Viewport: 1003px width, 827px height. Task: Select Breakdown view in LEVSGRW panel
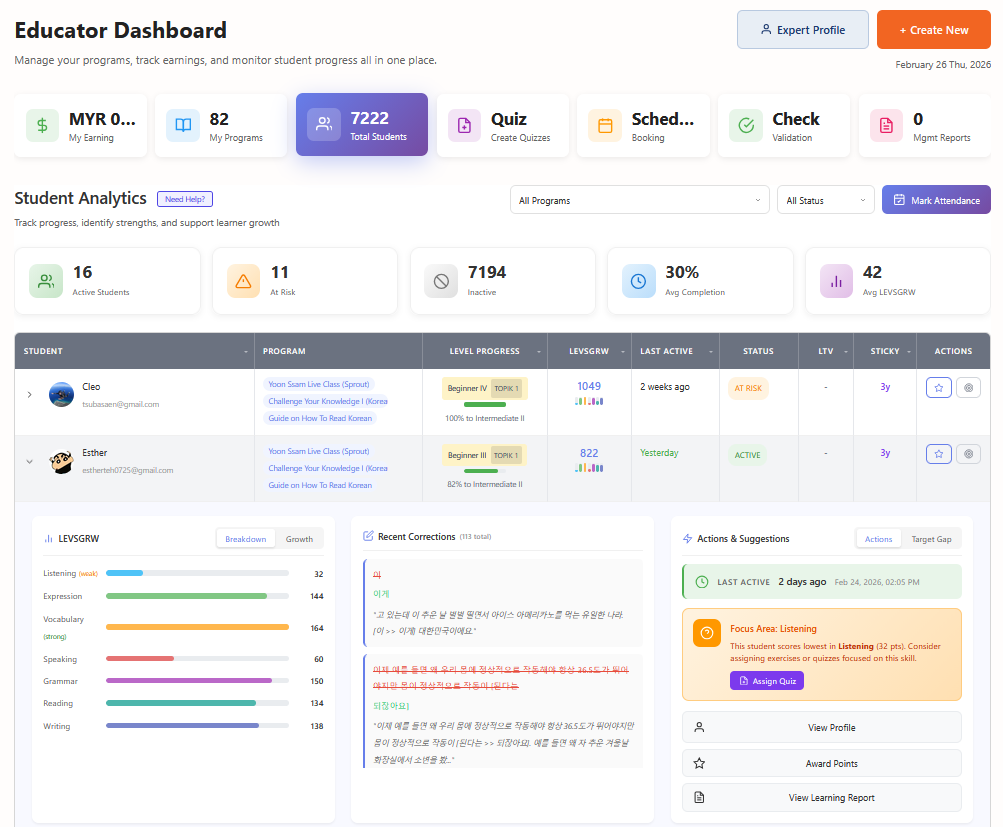pyautogui.click(x=245, y=539)
